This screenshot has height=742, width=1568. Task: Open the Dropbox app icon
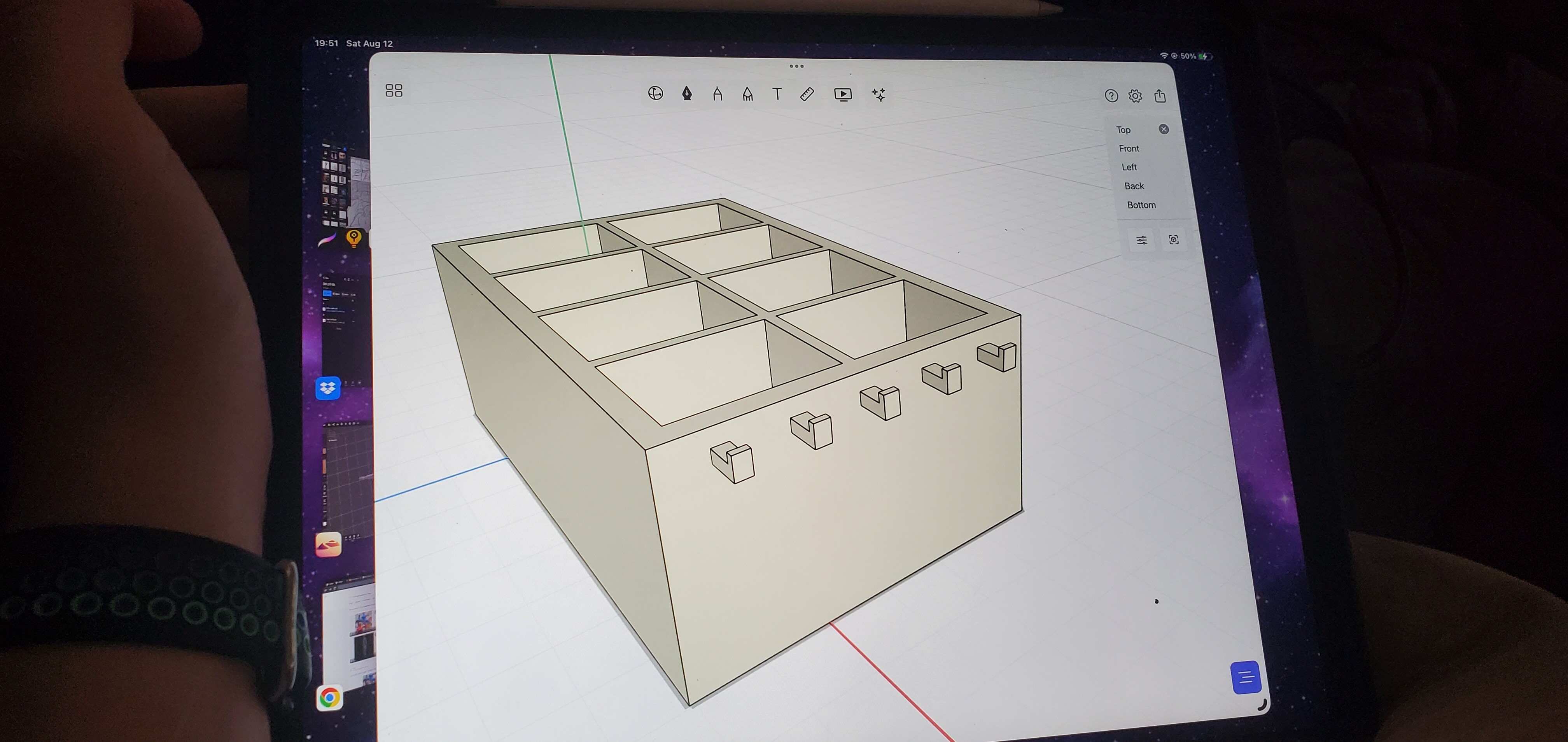(328, 388)
